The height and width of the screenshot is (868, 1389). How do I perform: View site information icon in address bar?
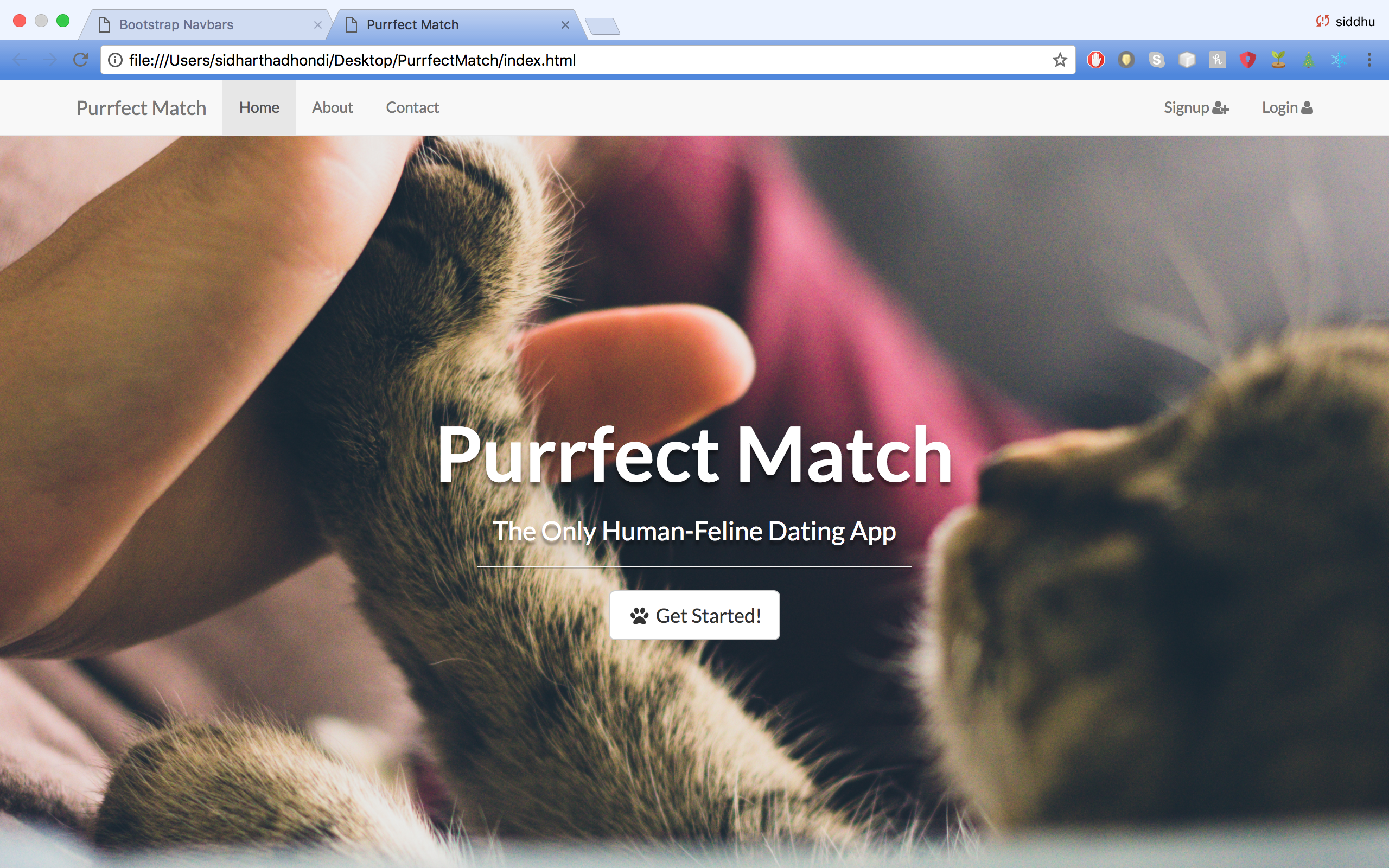(116, 60)
